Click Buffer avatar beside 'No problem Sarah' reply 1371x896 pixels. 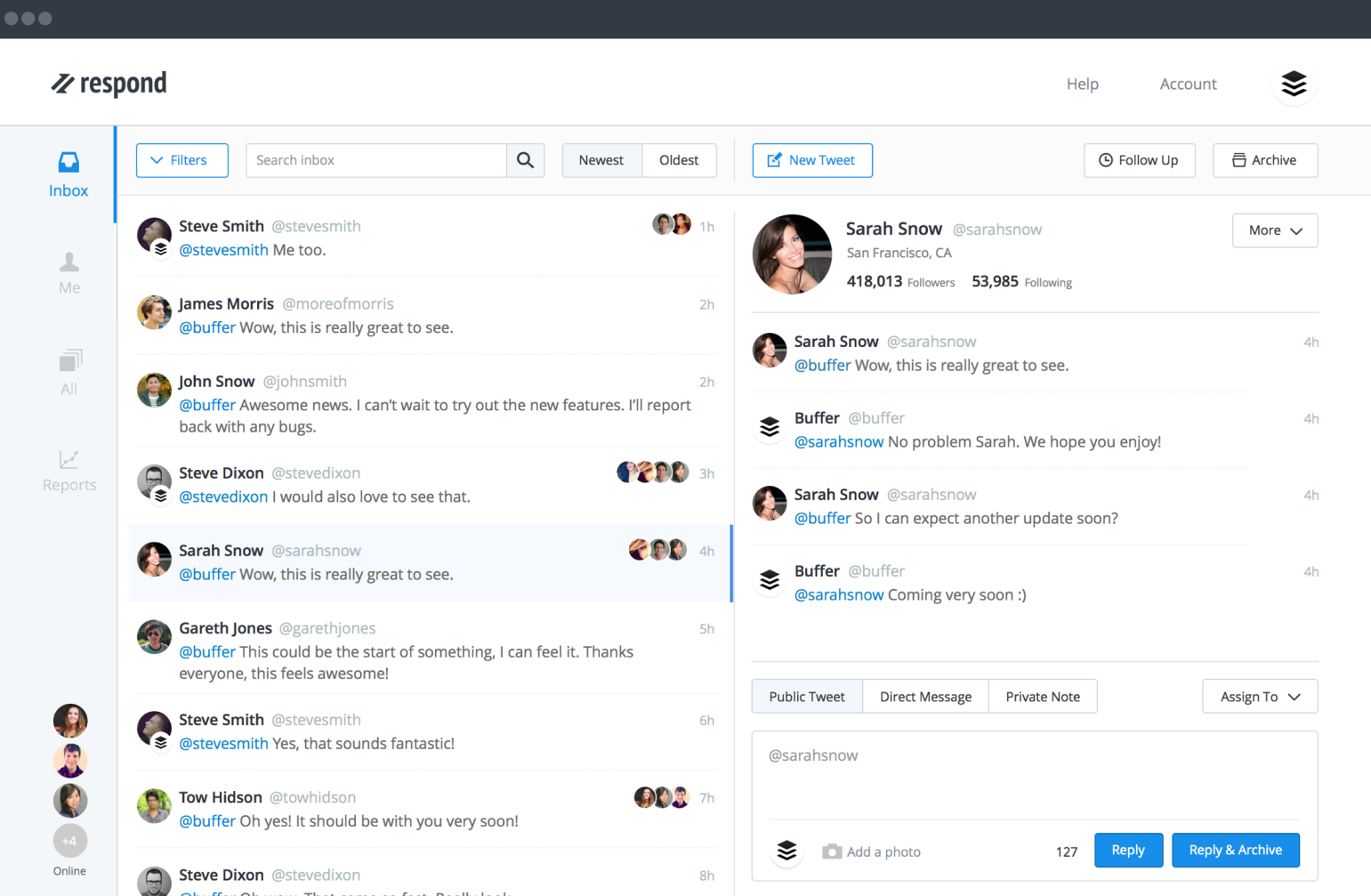click(x=770, y=427)
